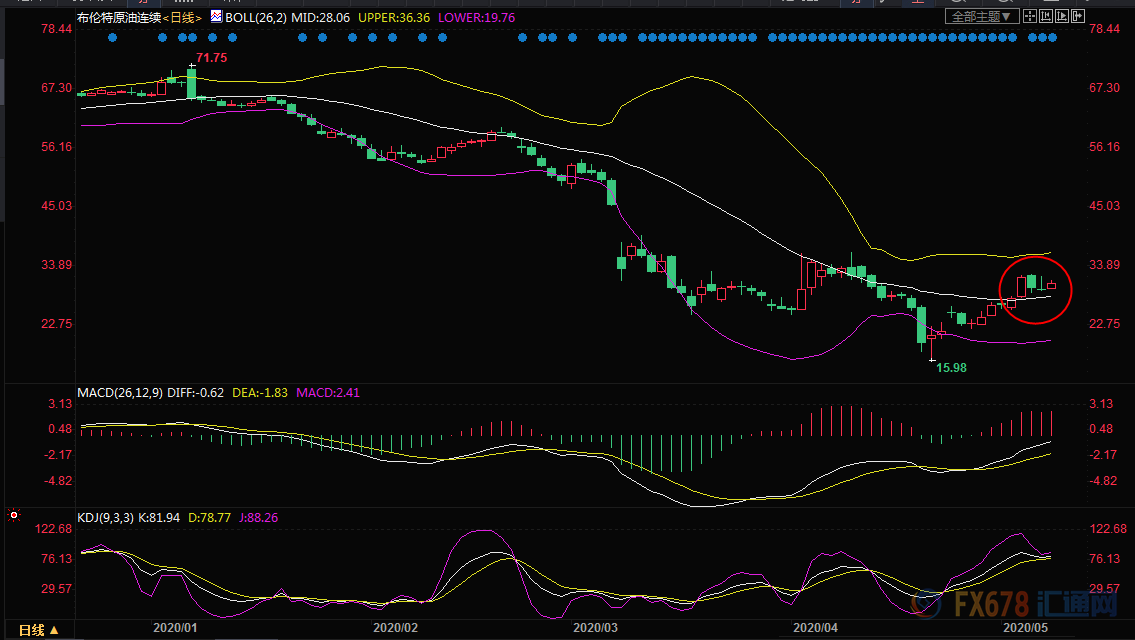Click the 2020/05 date axis label
Screen dimensions: 1135x640
click(x=1025, y=628)
